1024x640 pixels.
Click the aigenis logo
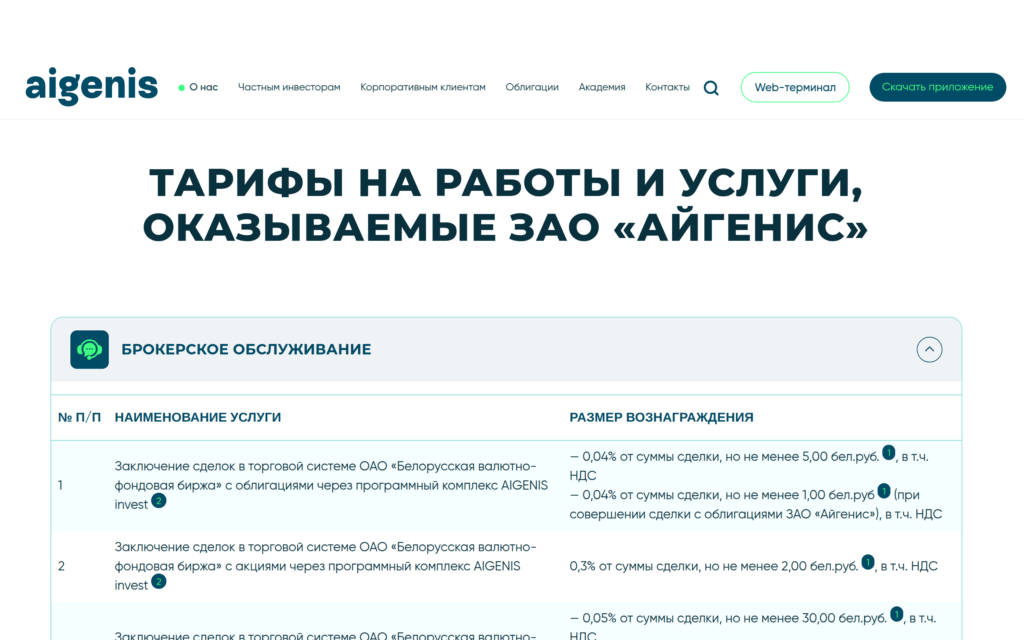(x=91, y=86)
